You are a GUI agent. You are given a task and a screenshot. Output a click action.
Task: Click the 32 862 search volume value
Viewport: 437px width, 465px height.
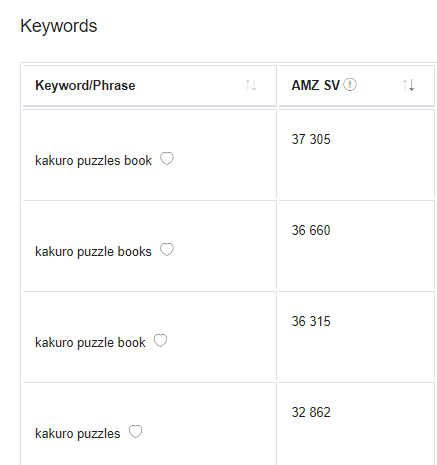(x=311, y=412)
